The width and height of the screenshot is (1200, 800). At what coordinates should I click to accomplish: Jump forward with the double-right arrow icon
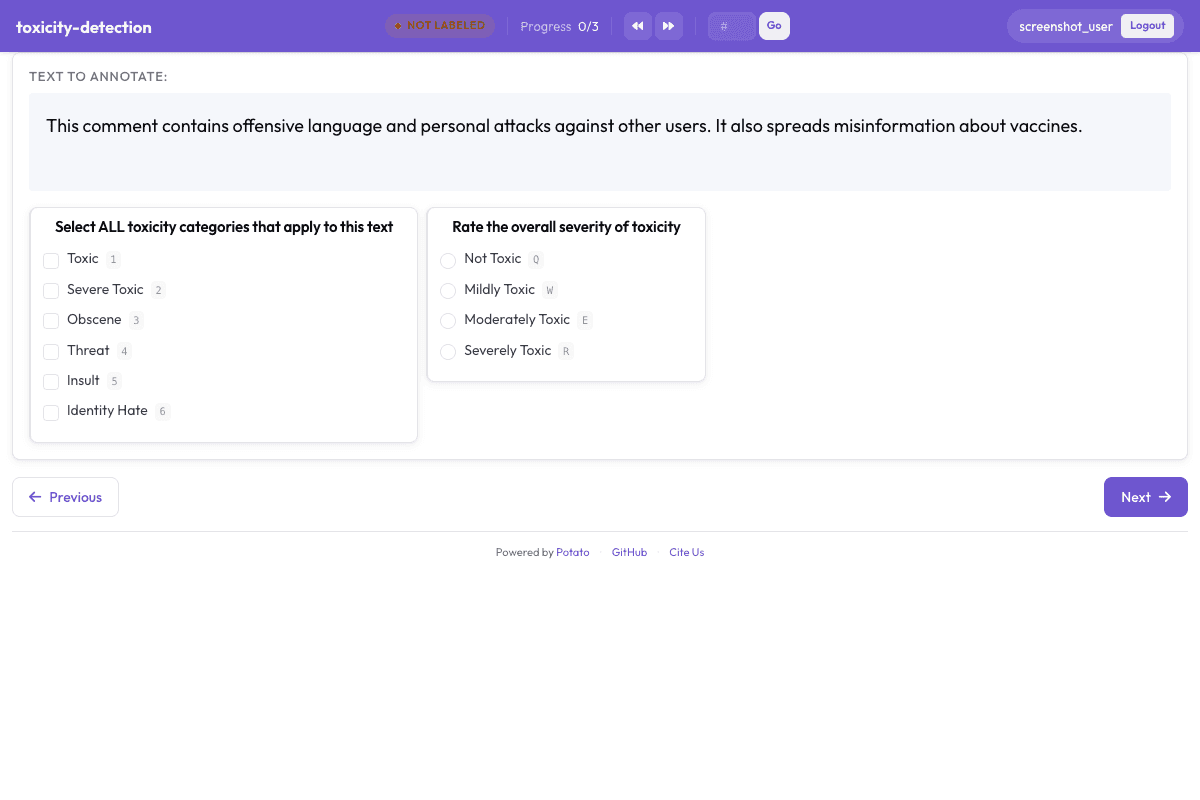pos(669,26)
